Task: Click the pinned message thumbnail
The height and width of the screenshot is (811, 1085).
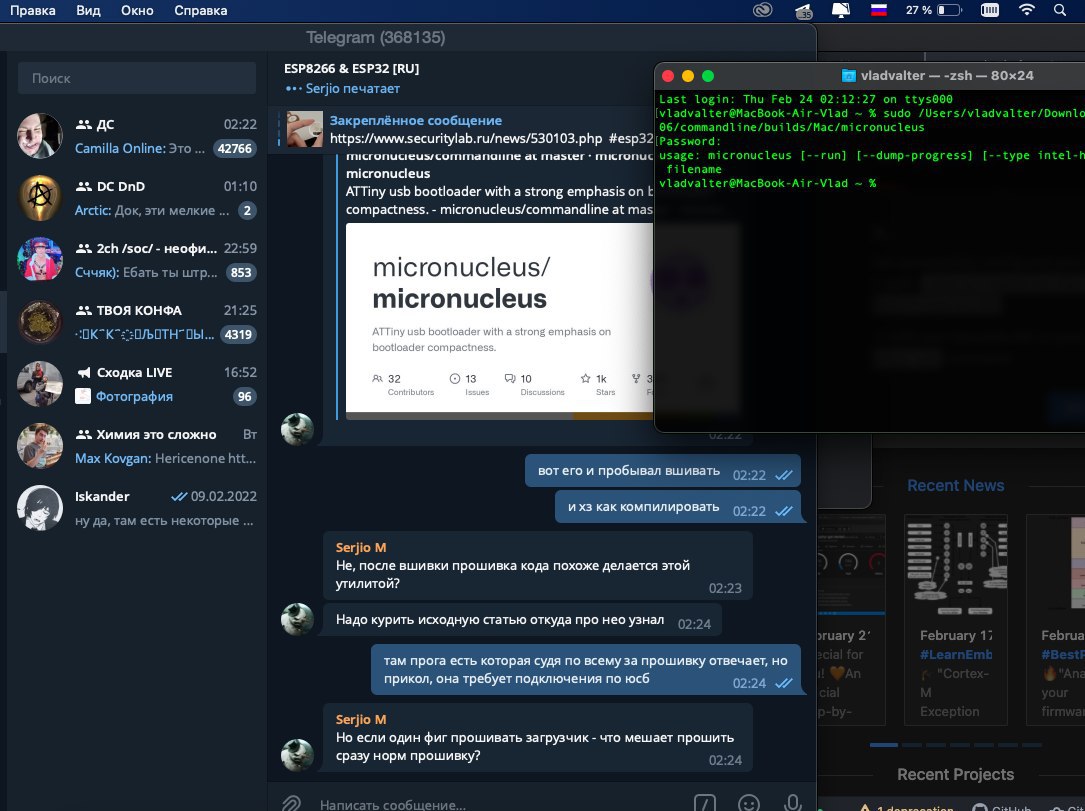Action: tap(304, 129)
